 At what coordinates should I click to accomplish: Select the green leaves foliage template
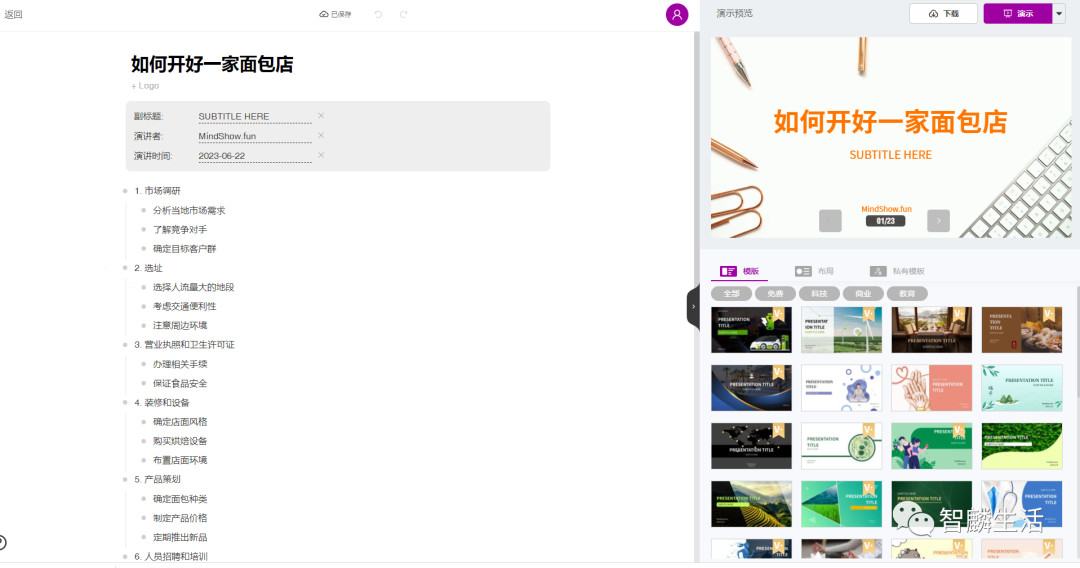click(1021, 446)
